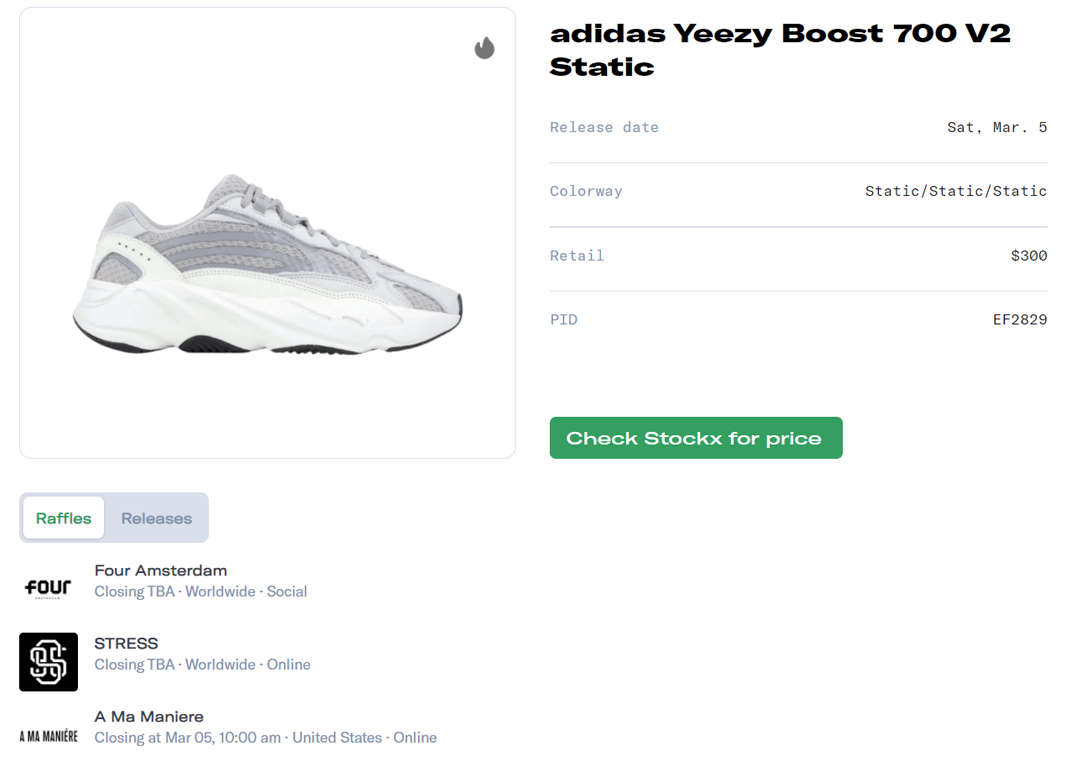Image resolution: width=1080 pixels, height=760 pixels.
Task: Switch to the Raffles tab
Action: 64,518
